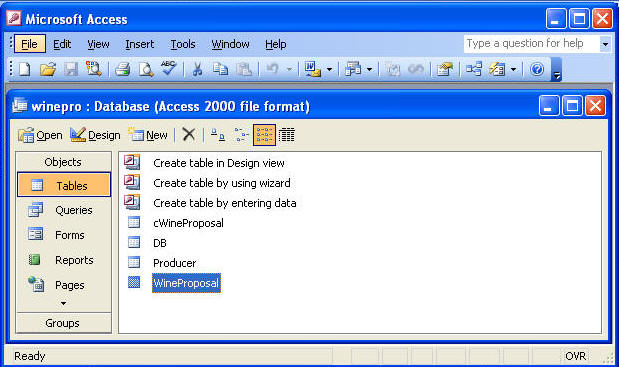Switch to Details view
The image size is (619, 367).
[287, 135]
